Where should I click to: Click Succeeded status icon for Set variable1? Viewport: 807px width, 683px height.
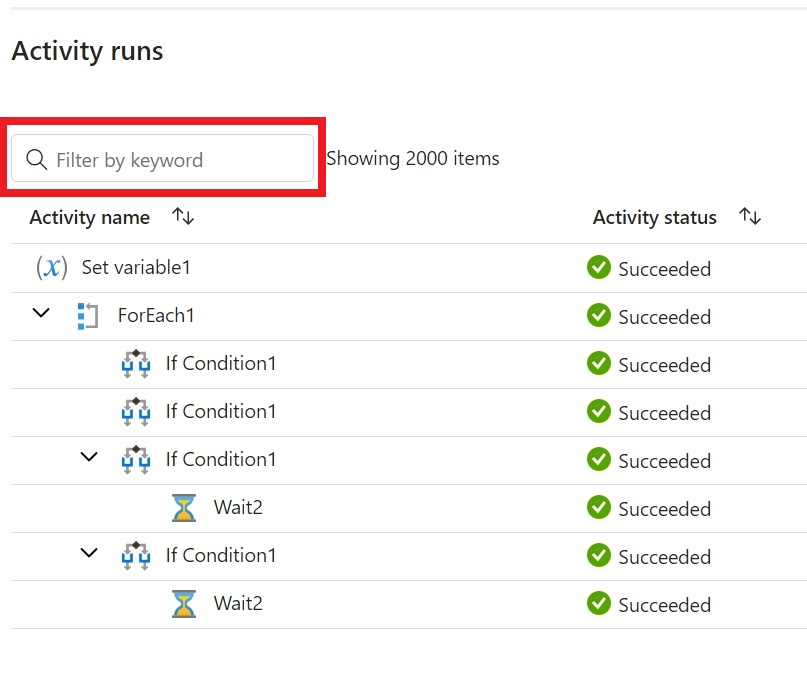coord(598,267)
